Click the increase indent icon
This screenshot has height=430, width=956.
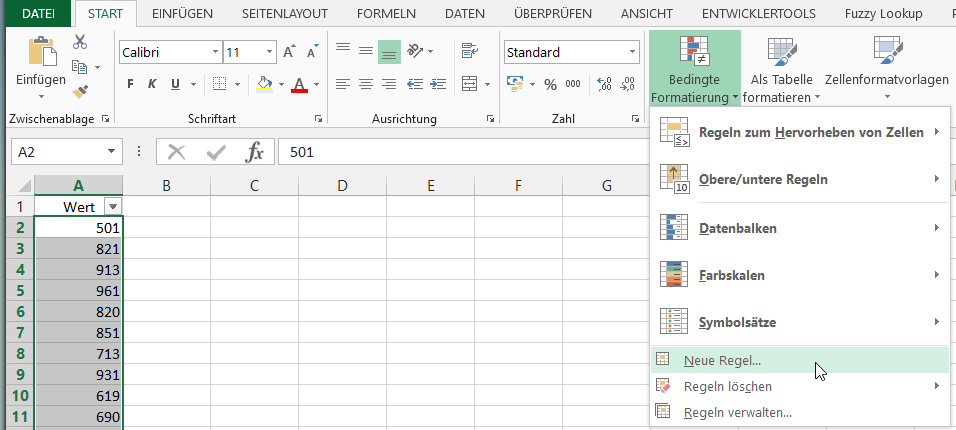[x=438, y=84]
